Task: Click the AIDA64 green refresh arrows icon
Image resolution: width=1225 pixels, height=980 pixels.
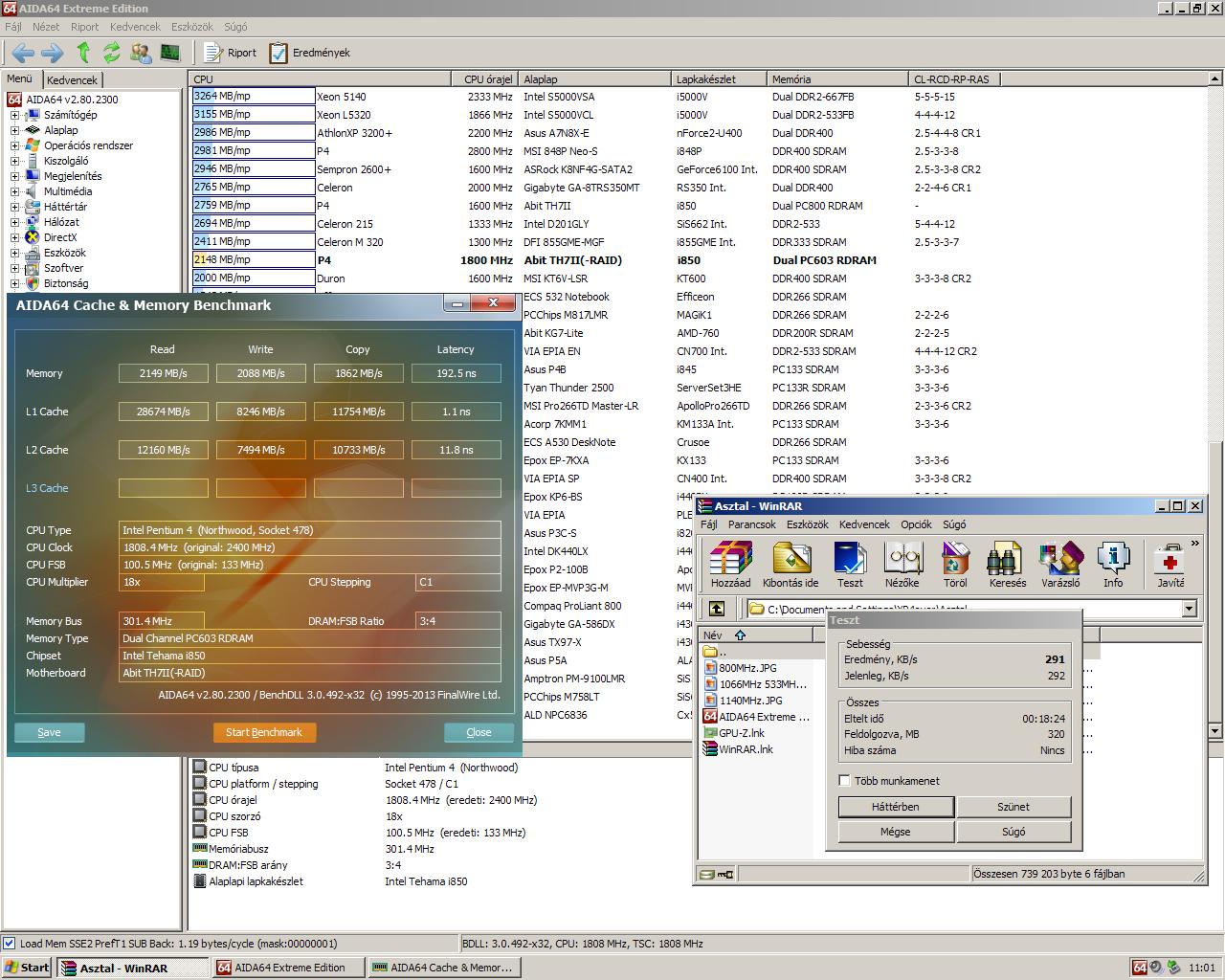Action: [112, 53]
